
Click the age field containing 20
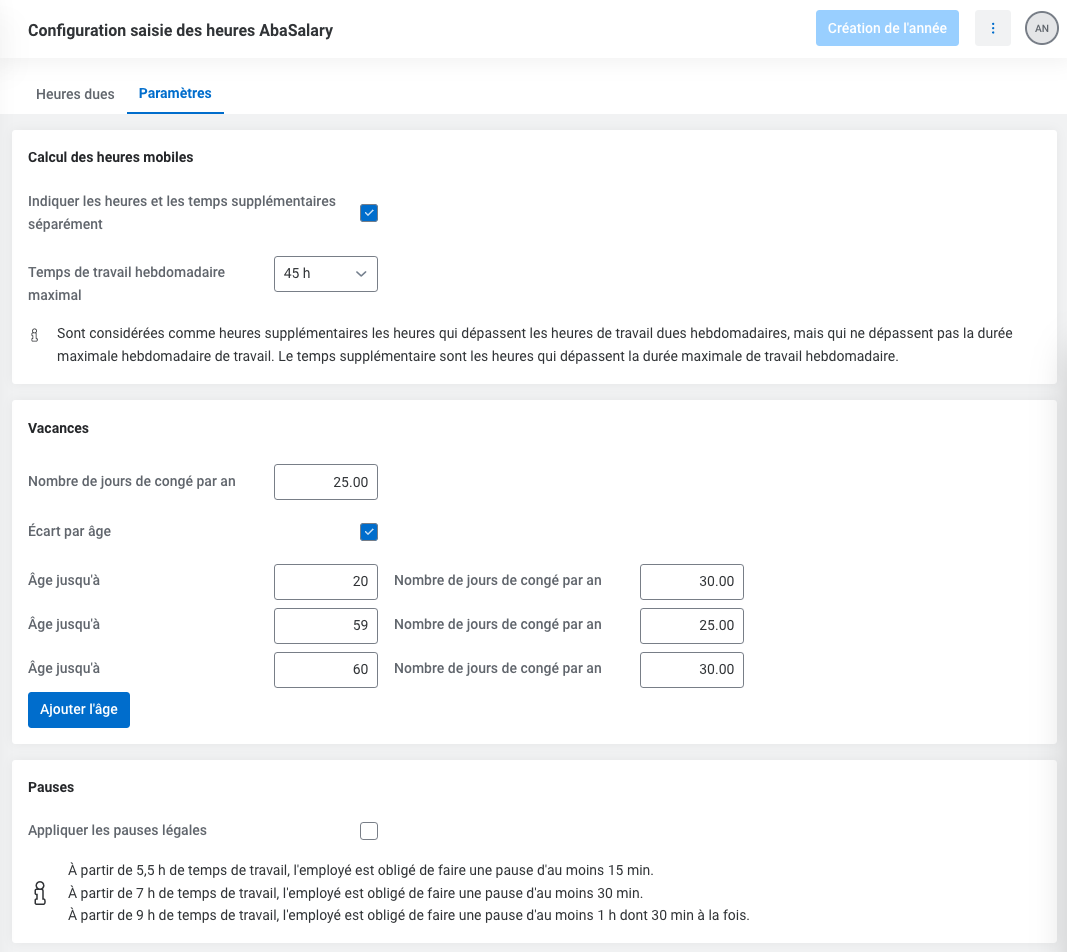click(325, 582)
